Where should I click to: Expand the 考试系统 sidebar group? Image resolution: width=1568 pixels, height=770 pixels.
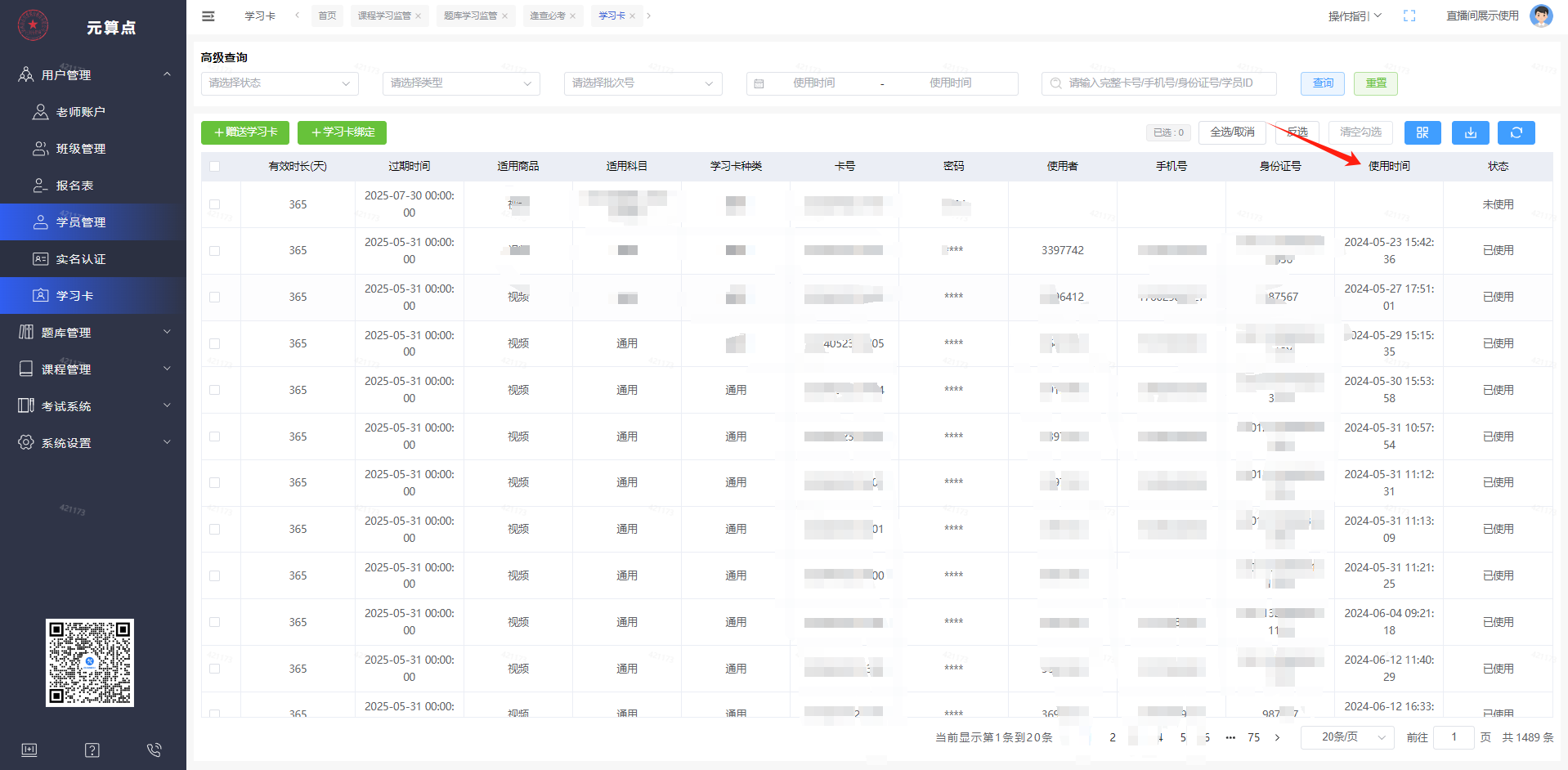pos(93,406)
